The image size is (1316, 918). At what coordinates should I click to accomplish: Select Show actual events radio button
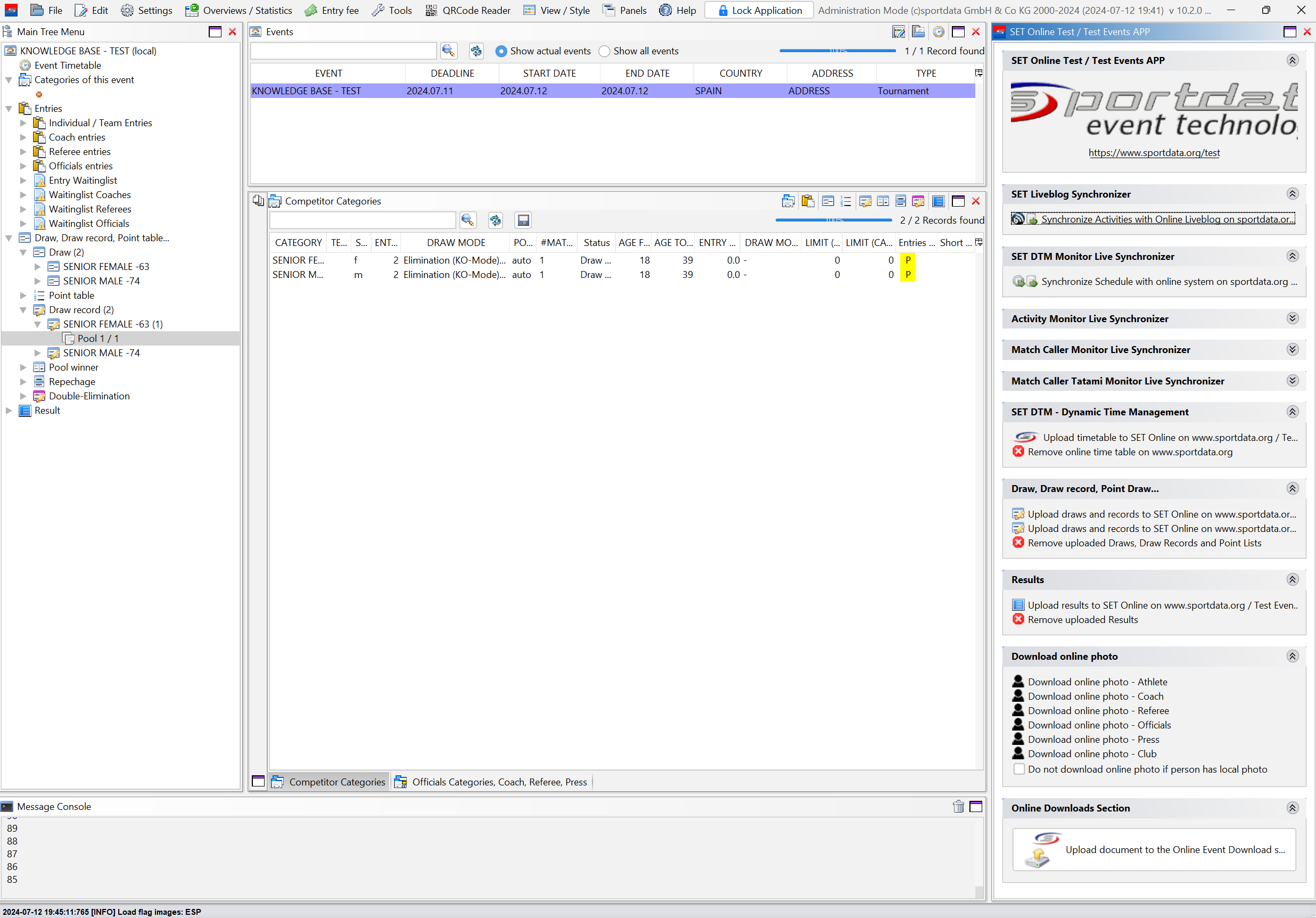point(501,51)
